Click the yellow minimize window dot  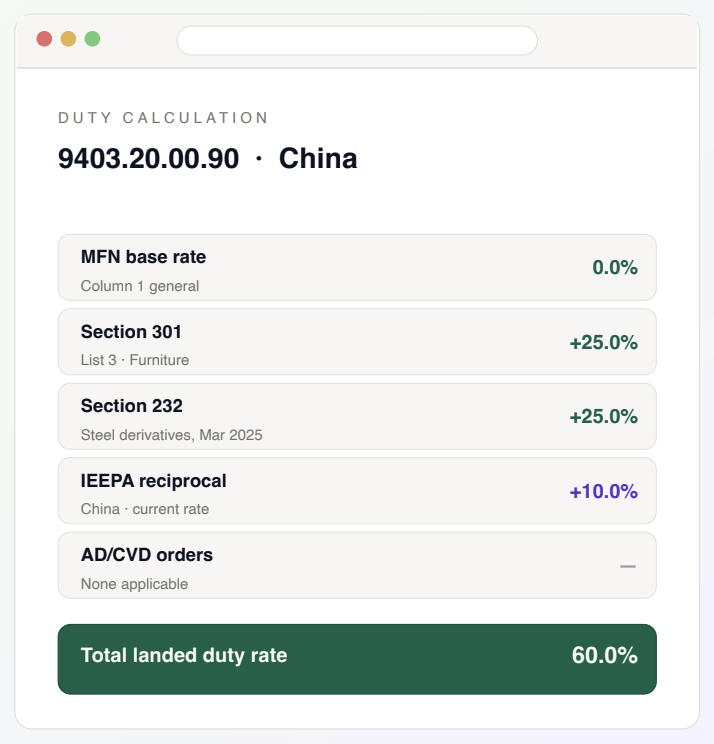pyautogui.click(x=68, y=39)
